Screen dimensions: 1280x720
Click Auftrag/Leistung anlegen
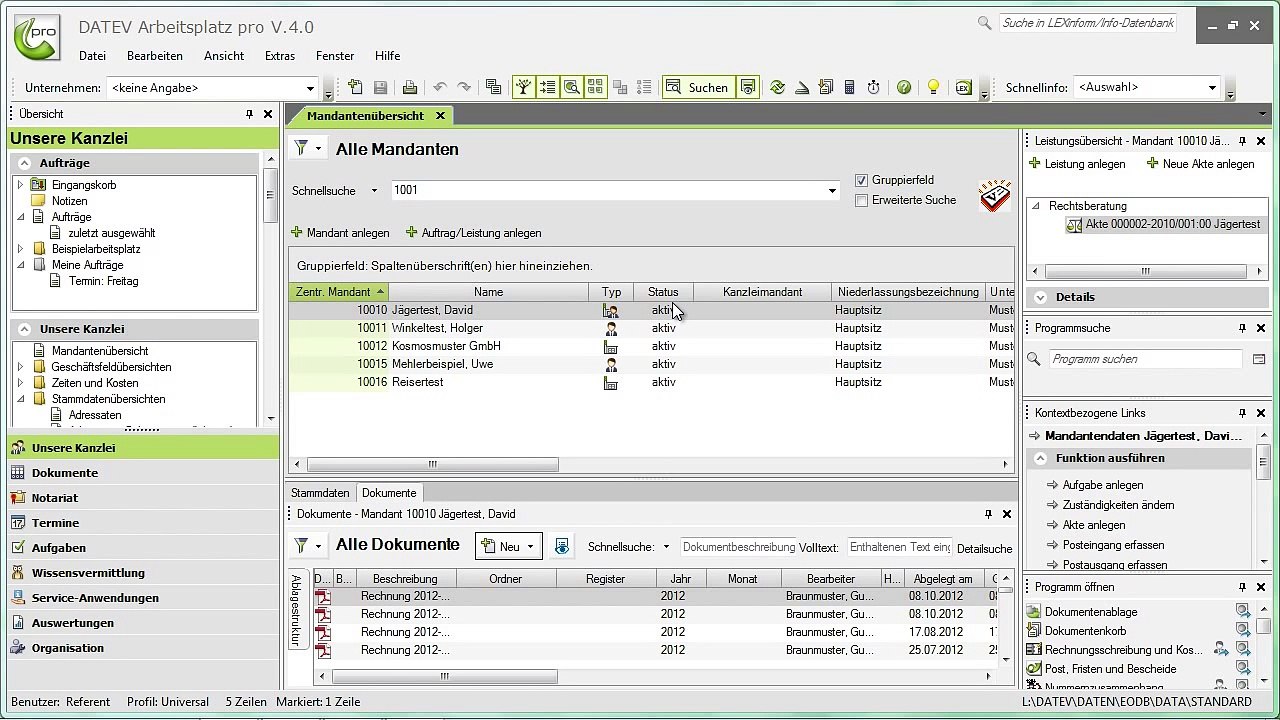pos(474,233)
